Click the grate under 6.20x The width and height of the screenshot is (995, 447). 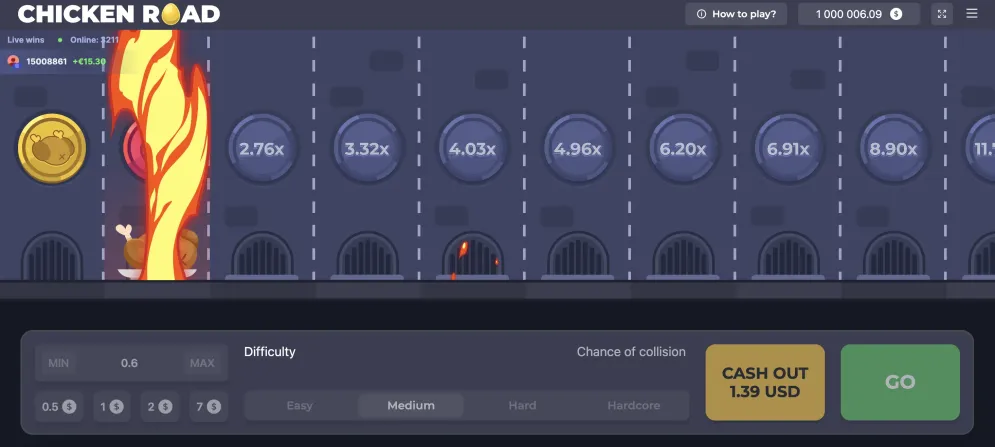click(x=683, y=256)
